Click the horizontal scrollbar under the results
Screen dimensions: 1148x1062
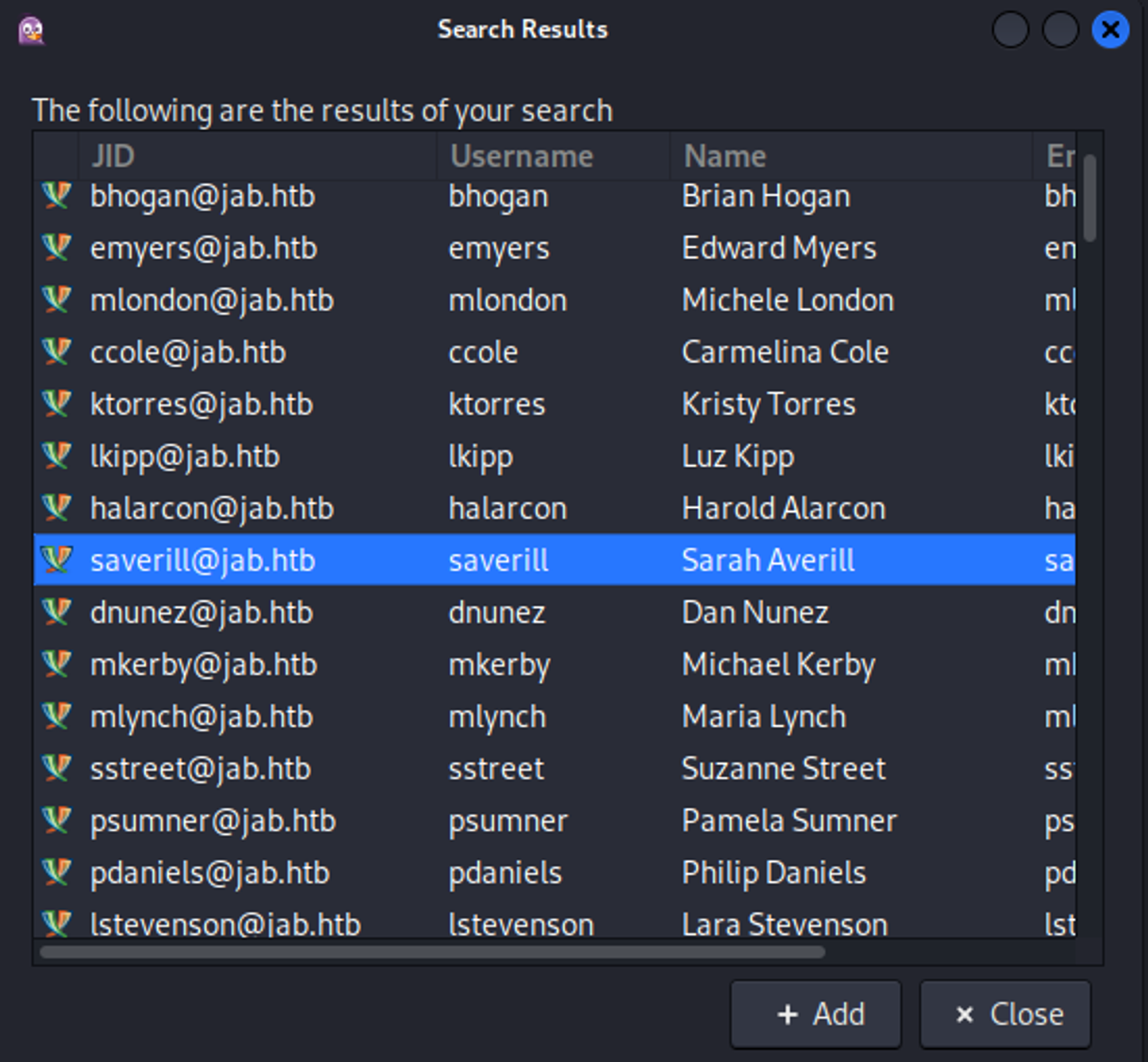coord(432,952)
